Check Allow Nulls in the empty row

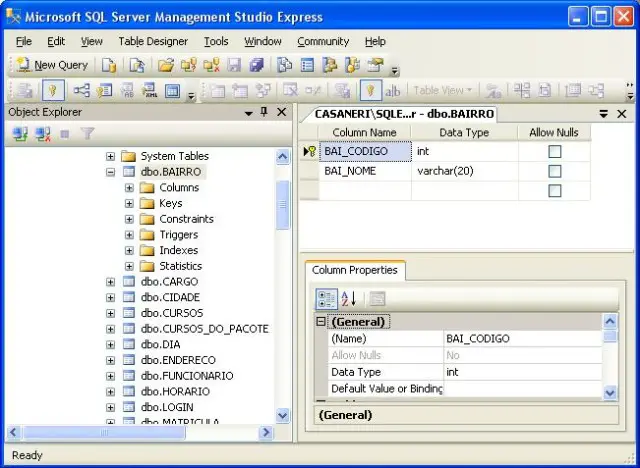554,190
